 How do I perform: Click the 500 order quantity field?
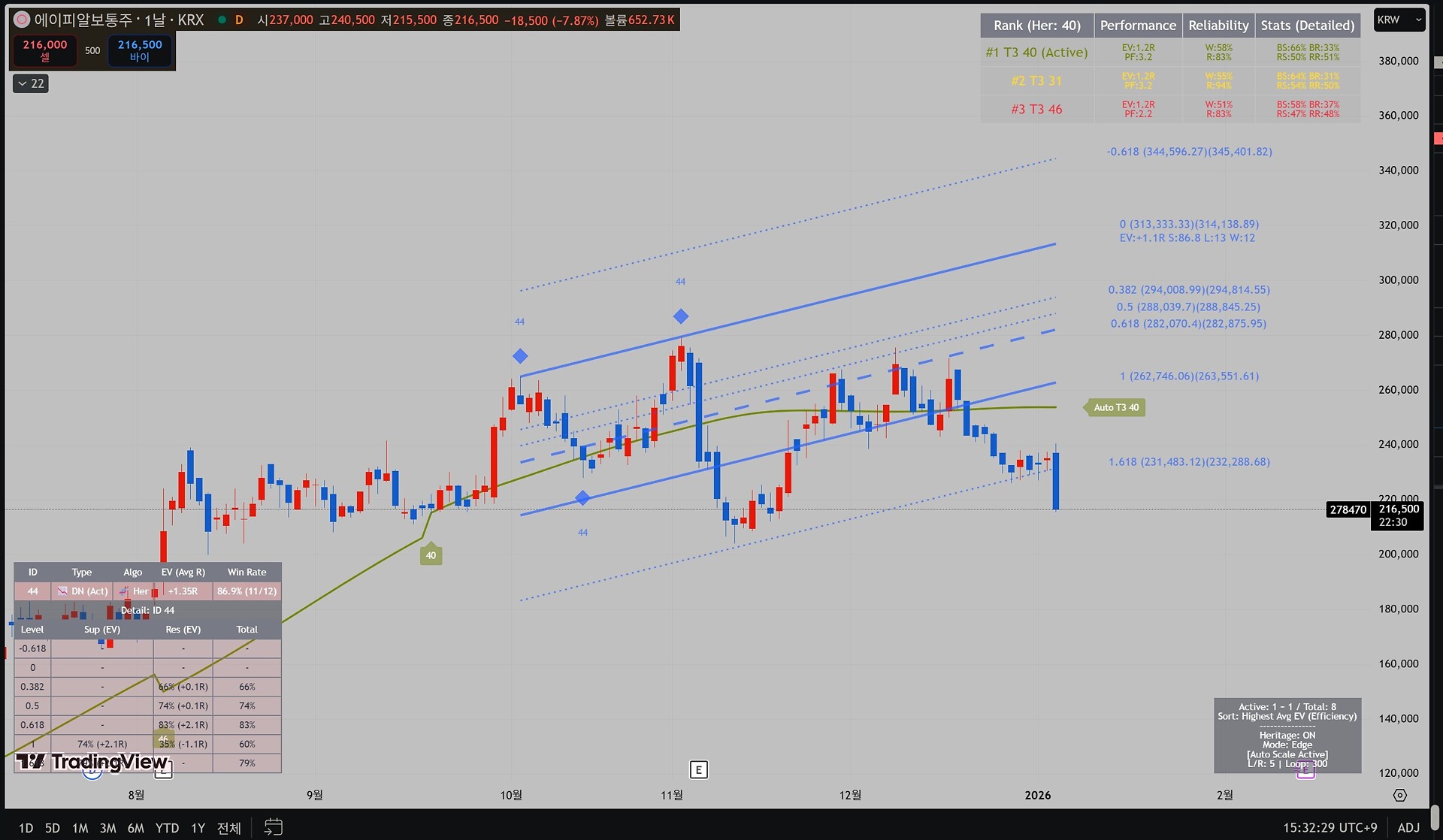click(x=92, y=50)
